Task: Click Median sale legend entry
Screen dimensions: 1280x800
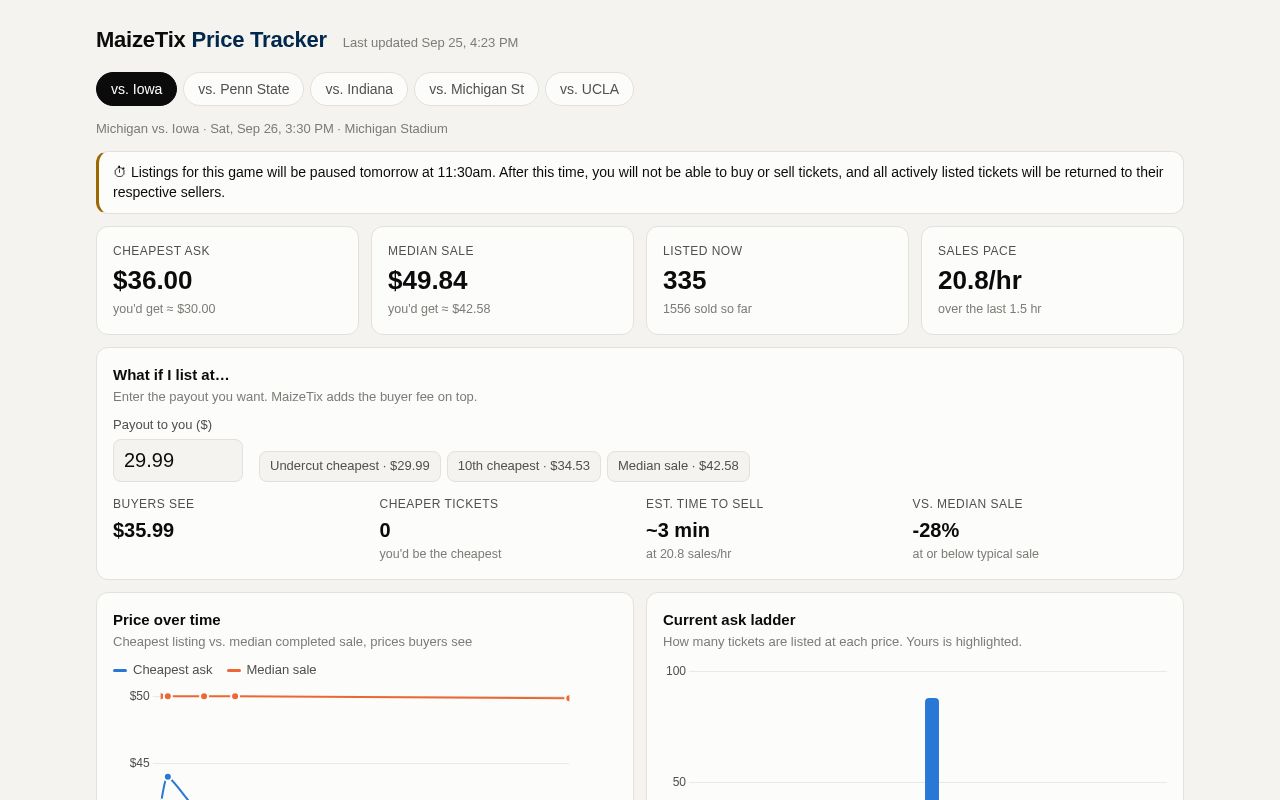Action: click(272, 670)
